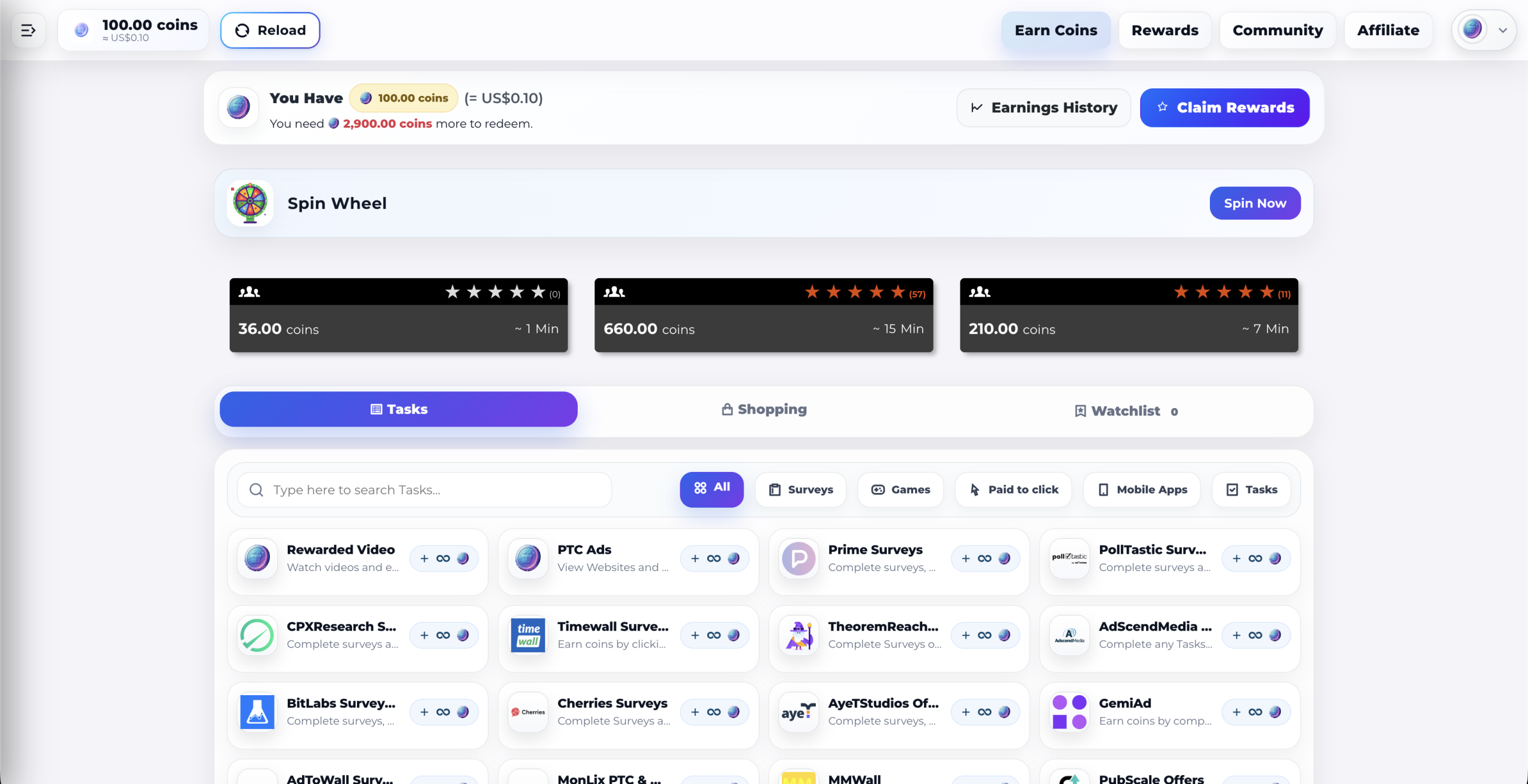1528x784 pixels.
Task: Click the users icon on 210.00 coins card
Action: pos(979,292)
